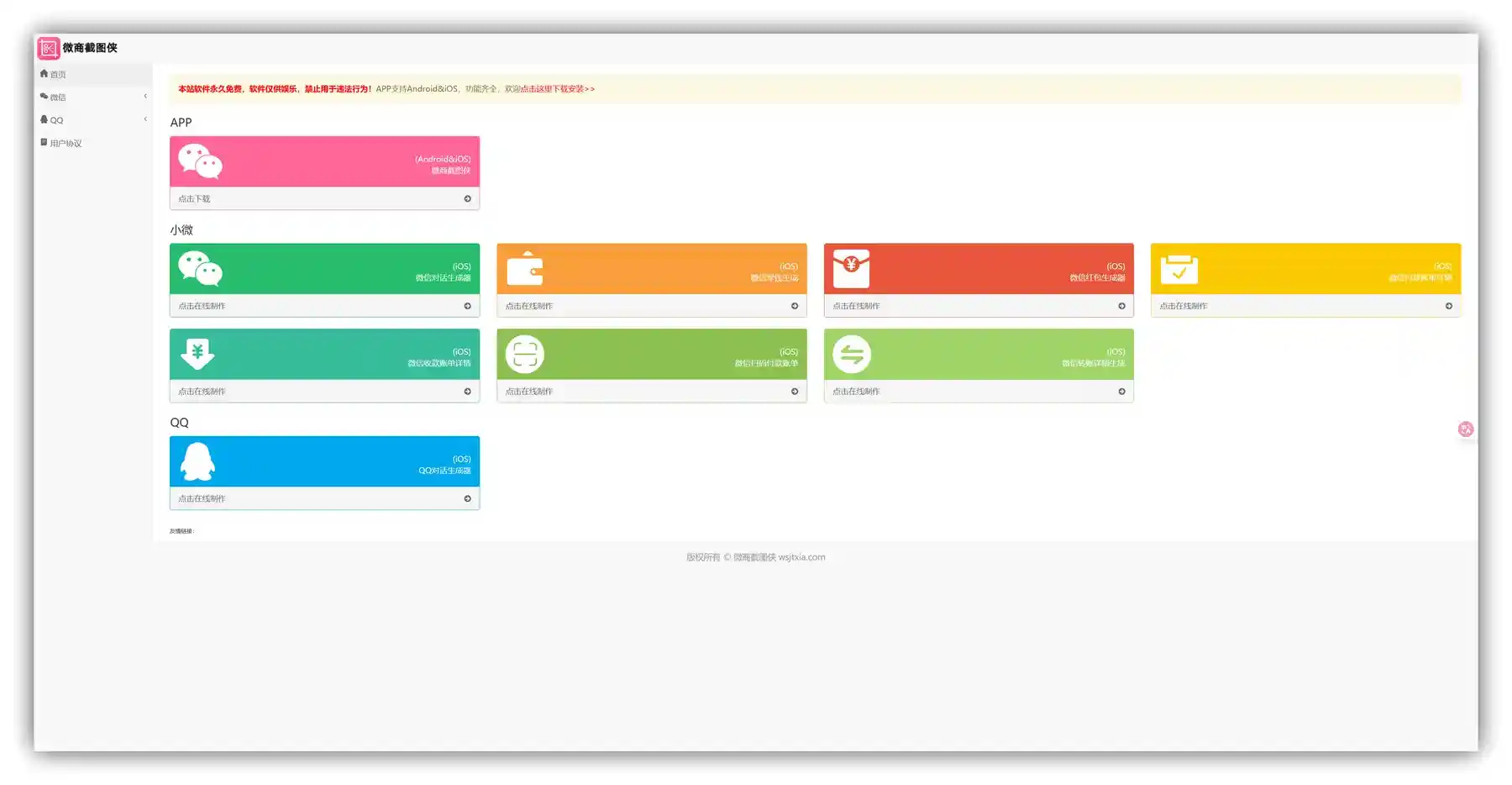1512x785 pixels.
Task: Click the WeChat bubbles icon on the green 微信对话生成器 card
Action: (200, 269)
